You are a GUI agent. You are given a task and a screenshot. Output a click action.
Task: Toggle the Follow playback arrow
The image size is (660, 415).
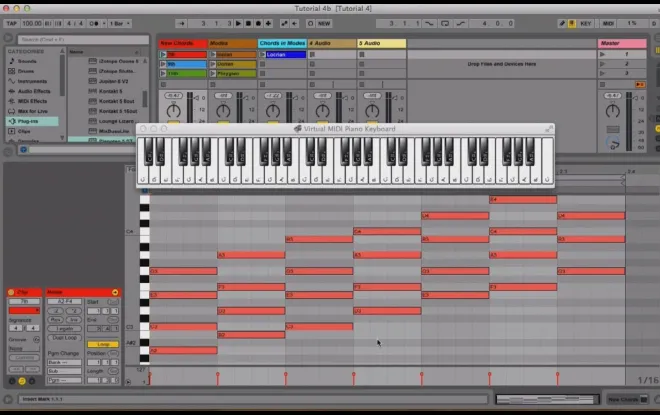(x=181, y=24)
